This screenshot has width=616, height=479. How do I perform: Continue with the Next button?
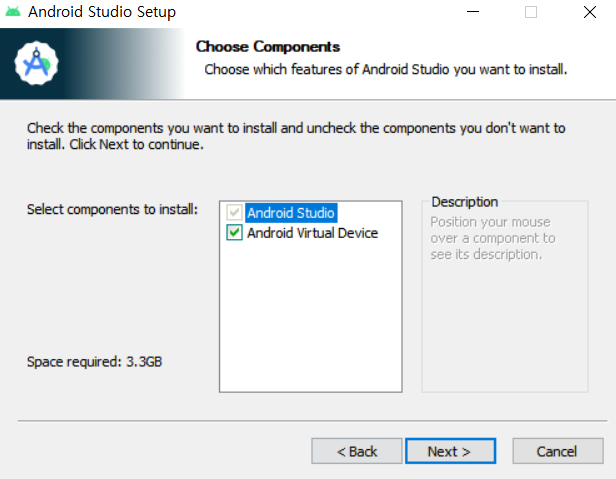tap(450, 451)
